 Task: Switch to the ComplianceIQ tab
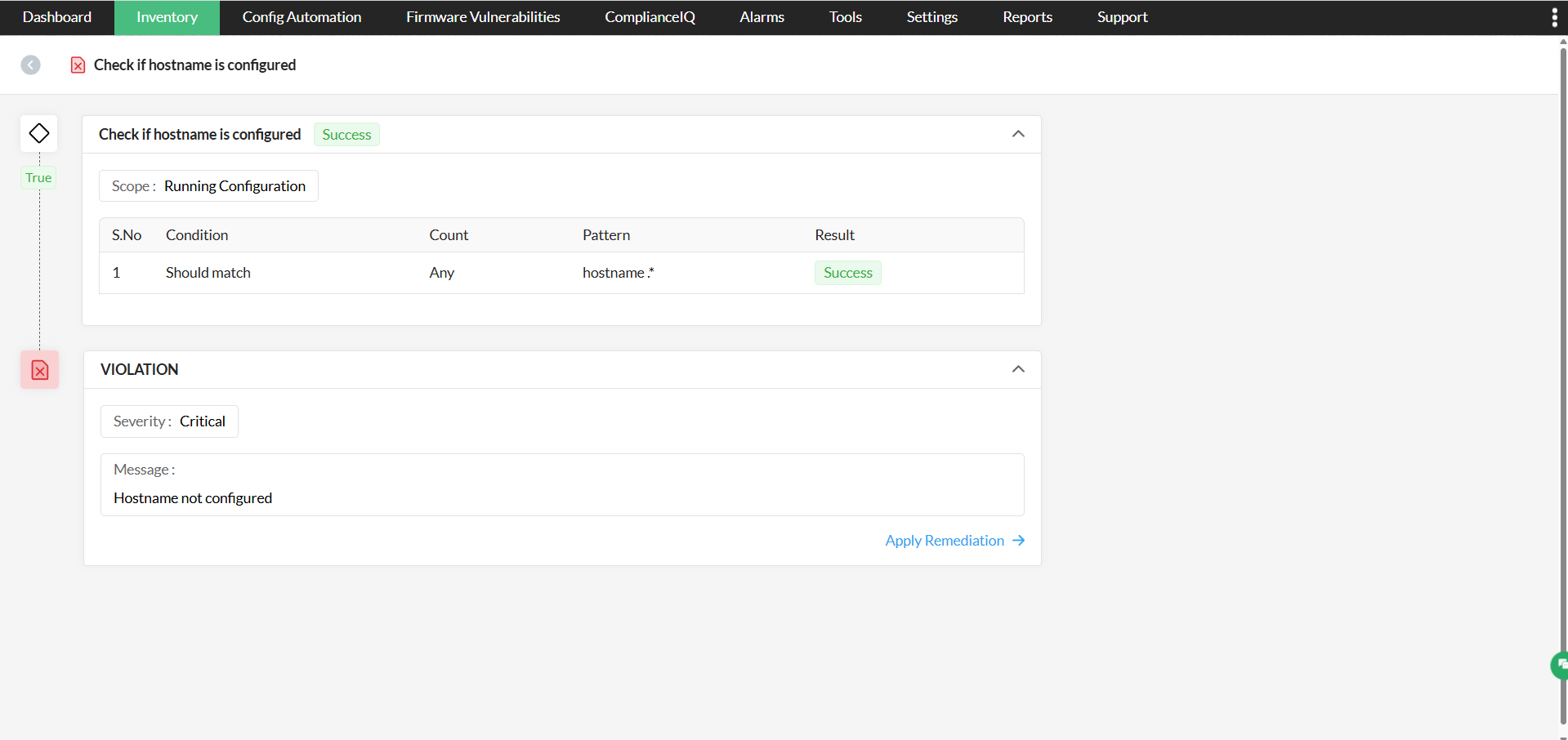click(649, 16)
